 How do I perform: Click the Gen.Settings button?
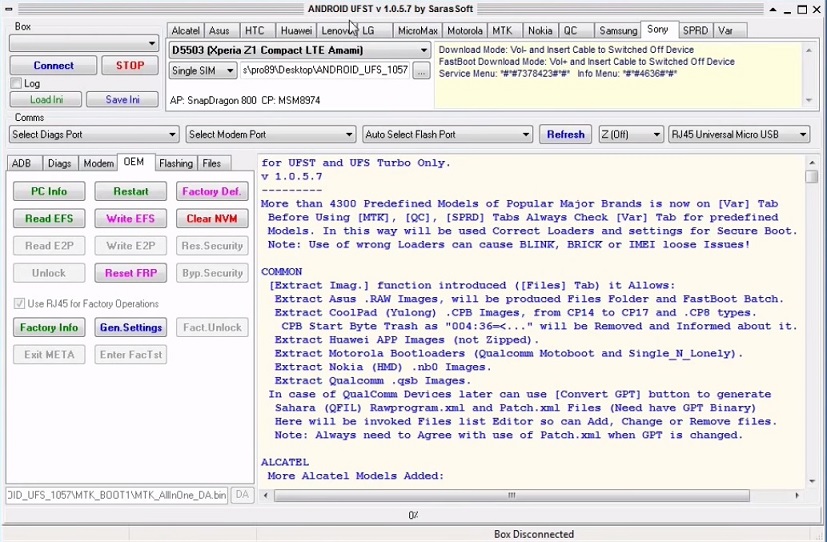(x=131, y=327)
